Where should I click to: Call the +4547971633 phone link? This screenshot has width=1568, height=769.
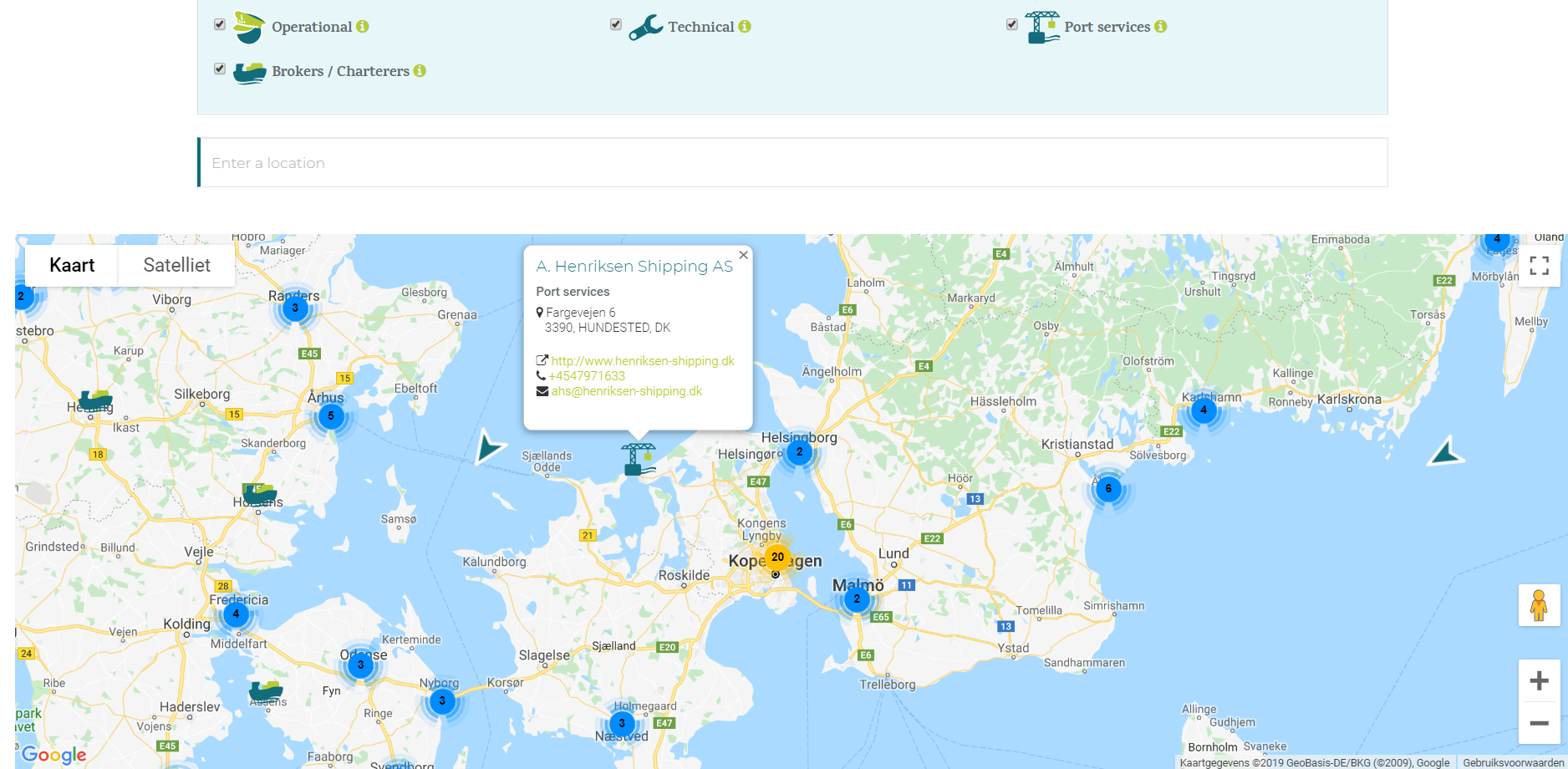[587, 376]
